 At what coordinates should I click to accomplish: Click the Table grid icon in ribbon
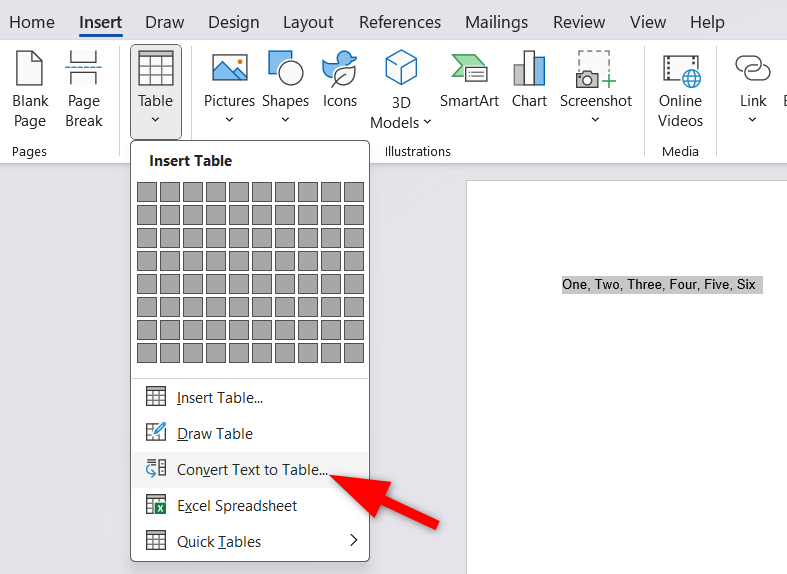point(156,68)
